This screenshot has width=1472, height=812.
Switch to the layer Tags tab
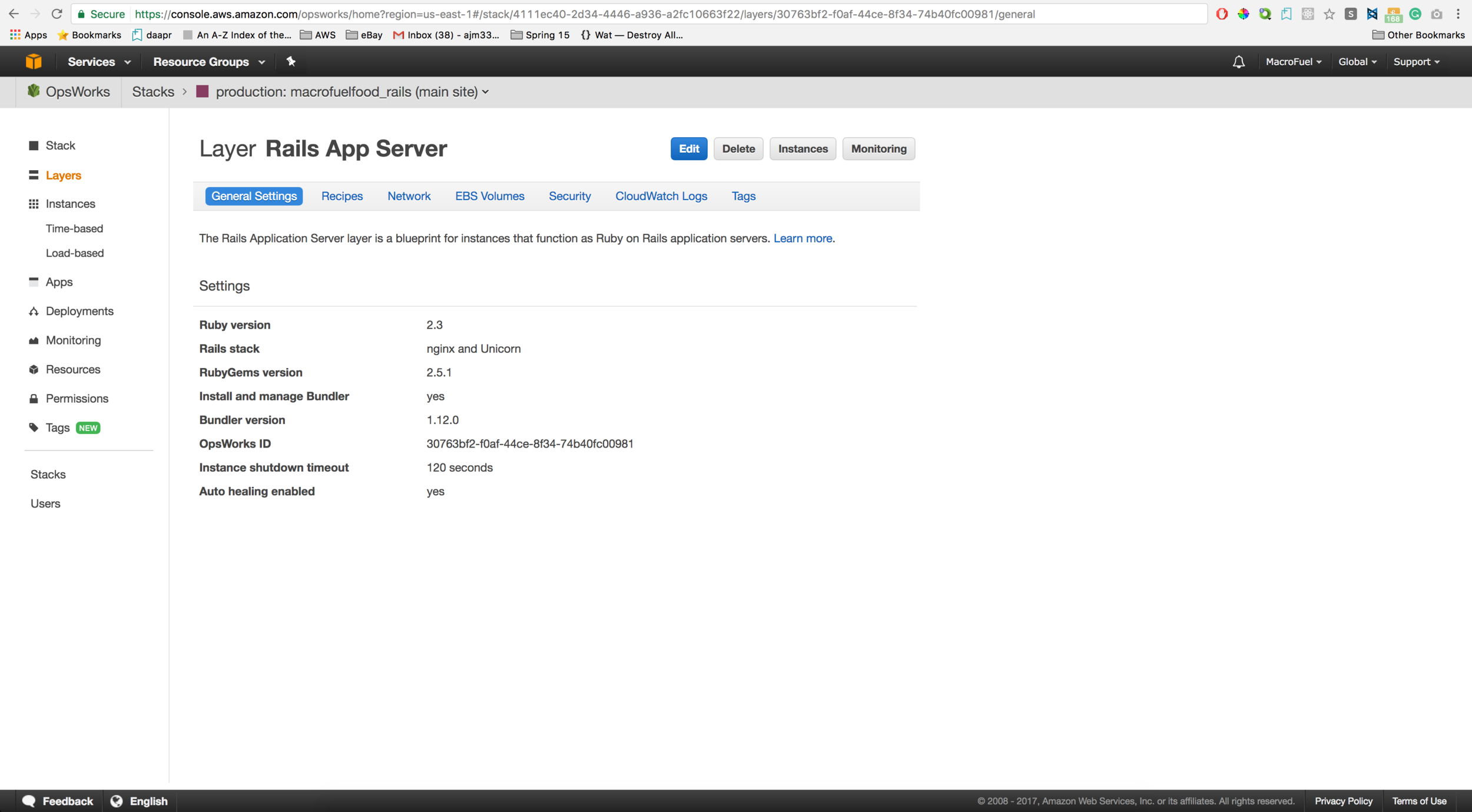[x=744, y=196]
